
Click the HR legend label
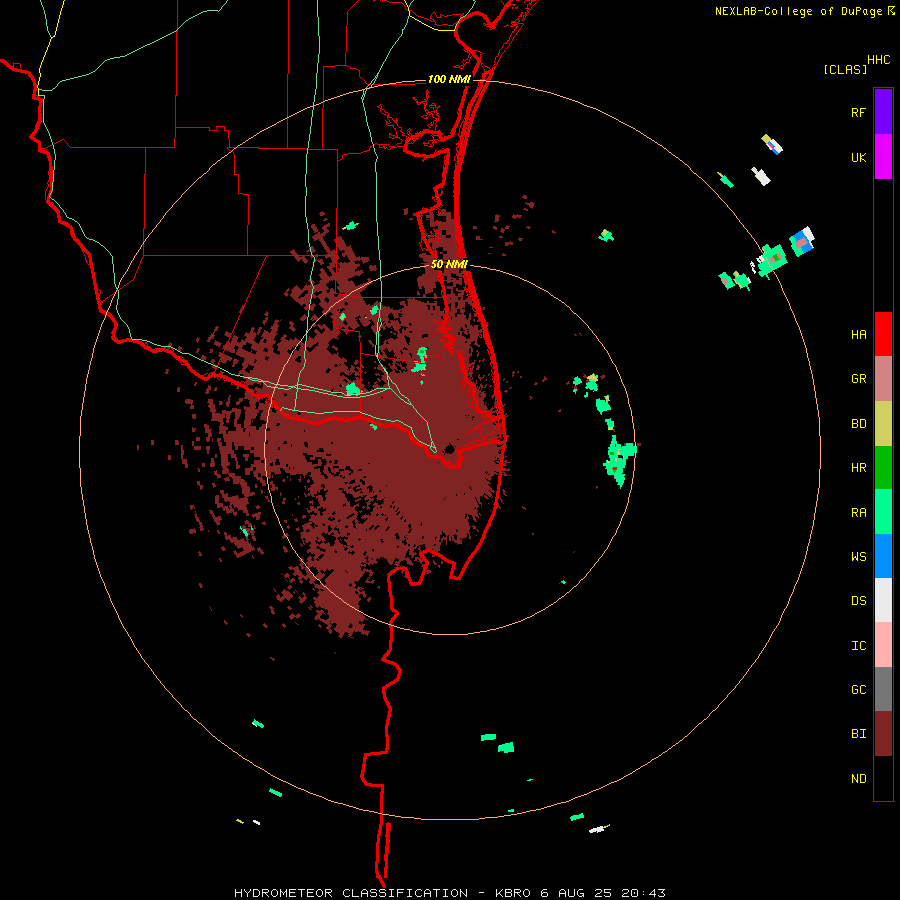858,468
